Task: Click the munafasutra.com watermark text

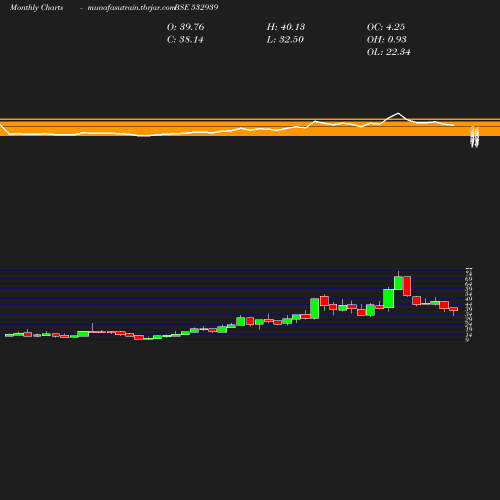Action: [x=131, y=7]
